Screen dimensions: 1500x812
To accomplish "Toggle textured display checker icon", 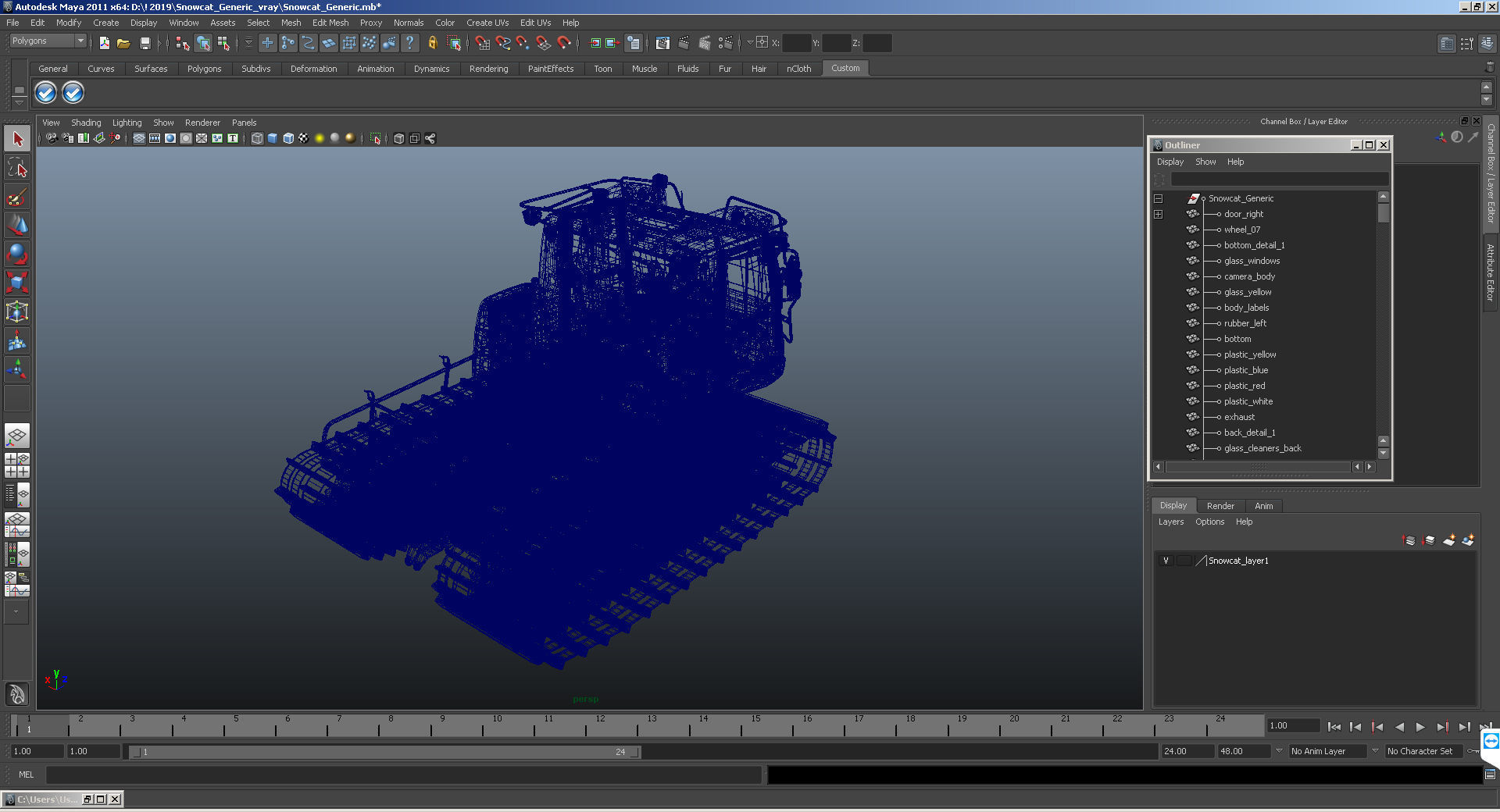I will (304, 138).
